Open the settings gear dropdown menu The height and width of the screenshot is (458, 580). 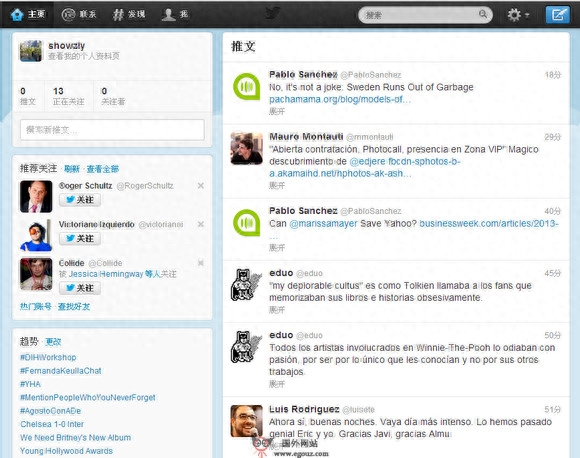click(518, 15)
